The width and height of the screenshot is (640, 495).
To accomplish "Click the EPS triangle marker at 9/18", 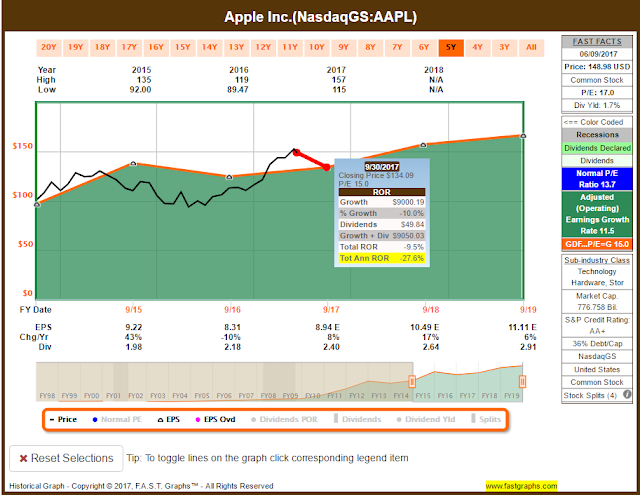I will 423,145.
